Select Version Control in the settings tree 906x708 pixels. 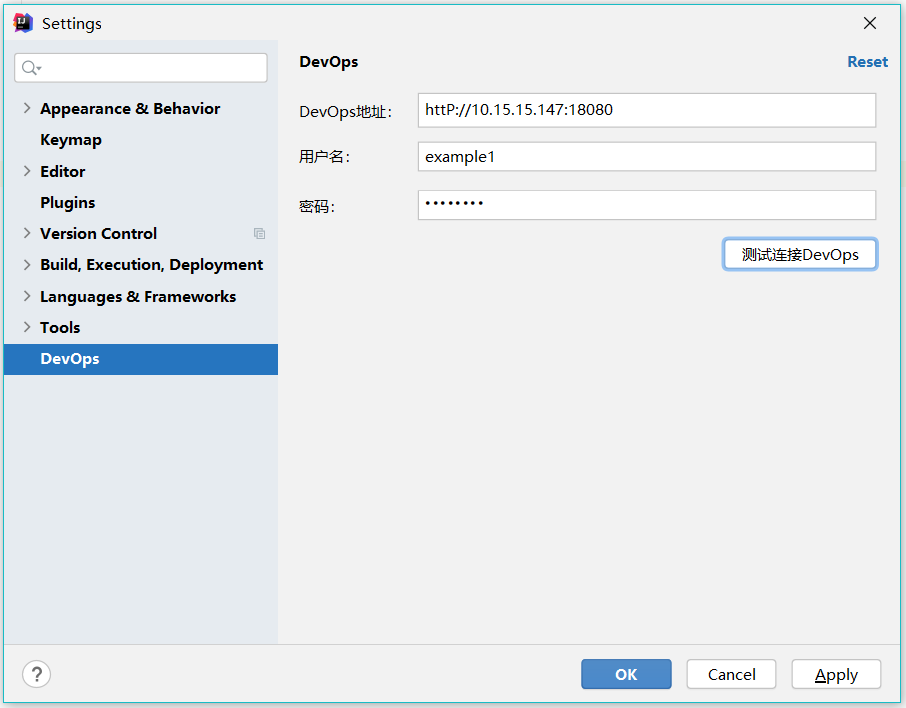point(98,233)
